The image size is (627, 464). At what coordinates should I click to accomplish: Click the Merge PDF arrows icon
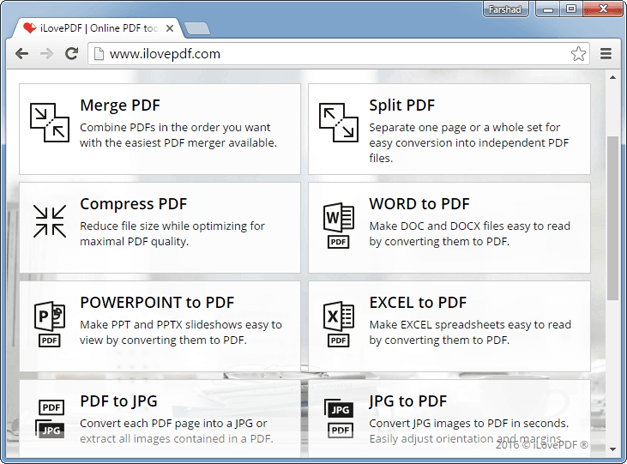point(50,122)
